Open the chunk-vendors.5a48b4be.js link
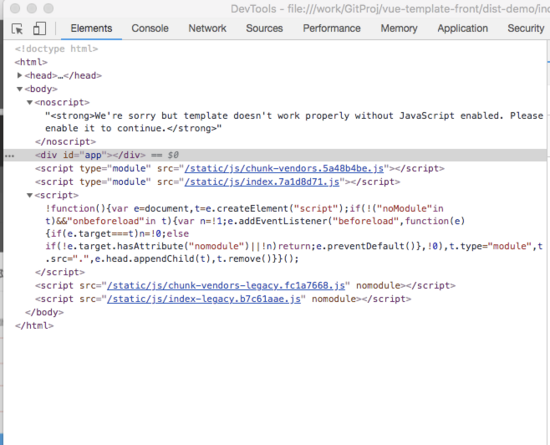The width and height of the screenshot is (550, 445). click(x=284, y=169)
